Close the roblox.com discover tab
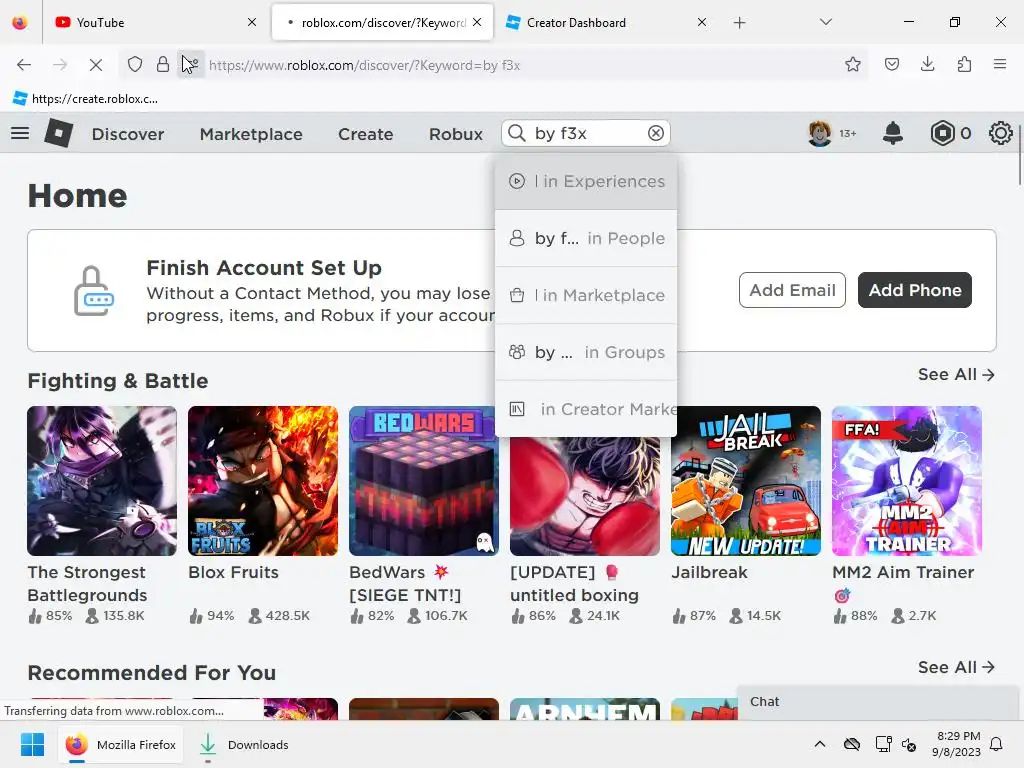The height and width of the screenshot is (768, 1024). pyautogui.click(x=477, y=22)
